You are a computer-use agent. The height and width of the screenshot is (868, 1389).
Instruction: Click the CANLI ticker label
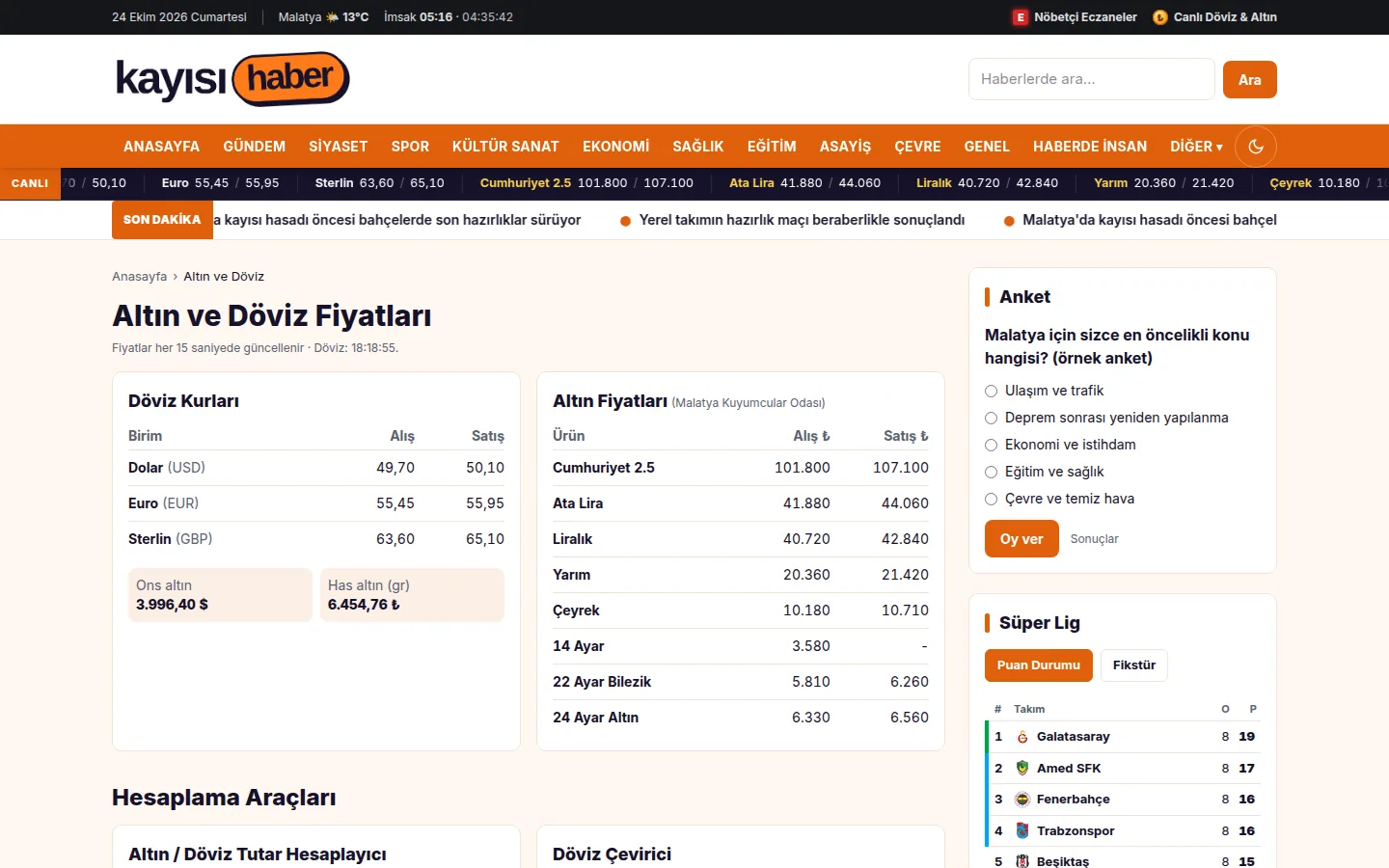point(30,183)
